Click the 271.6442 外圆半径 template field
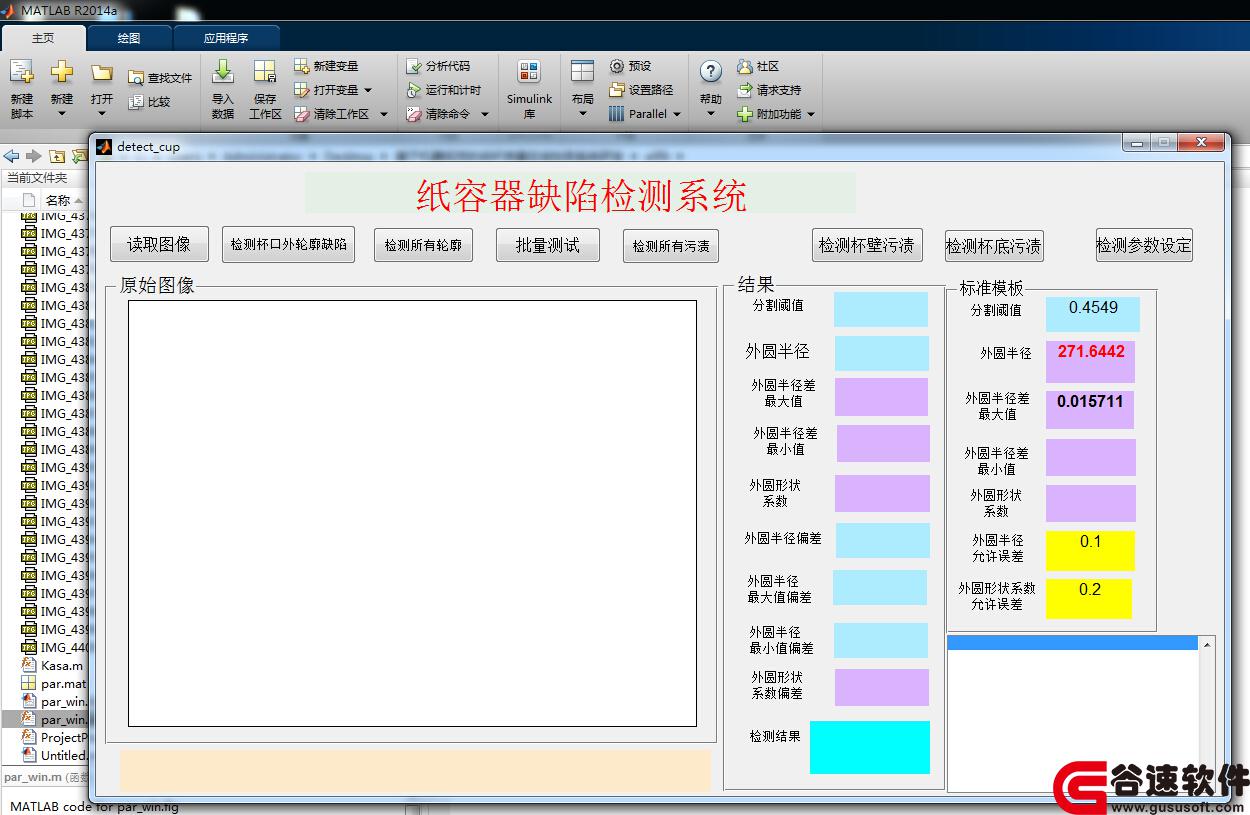Image resolution: width=1250 pixels, height=815 pixels. point(1091,361)
